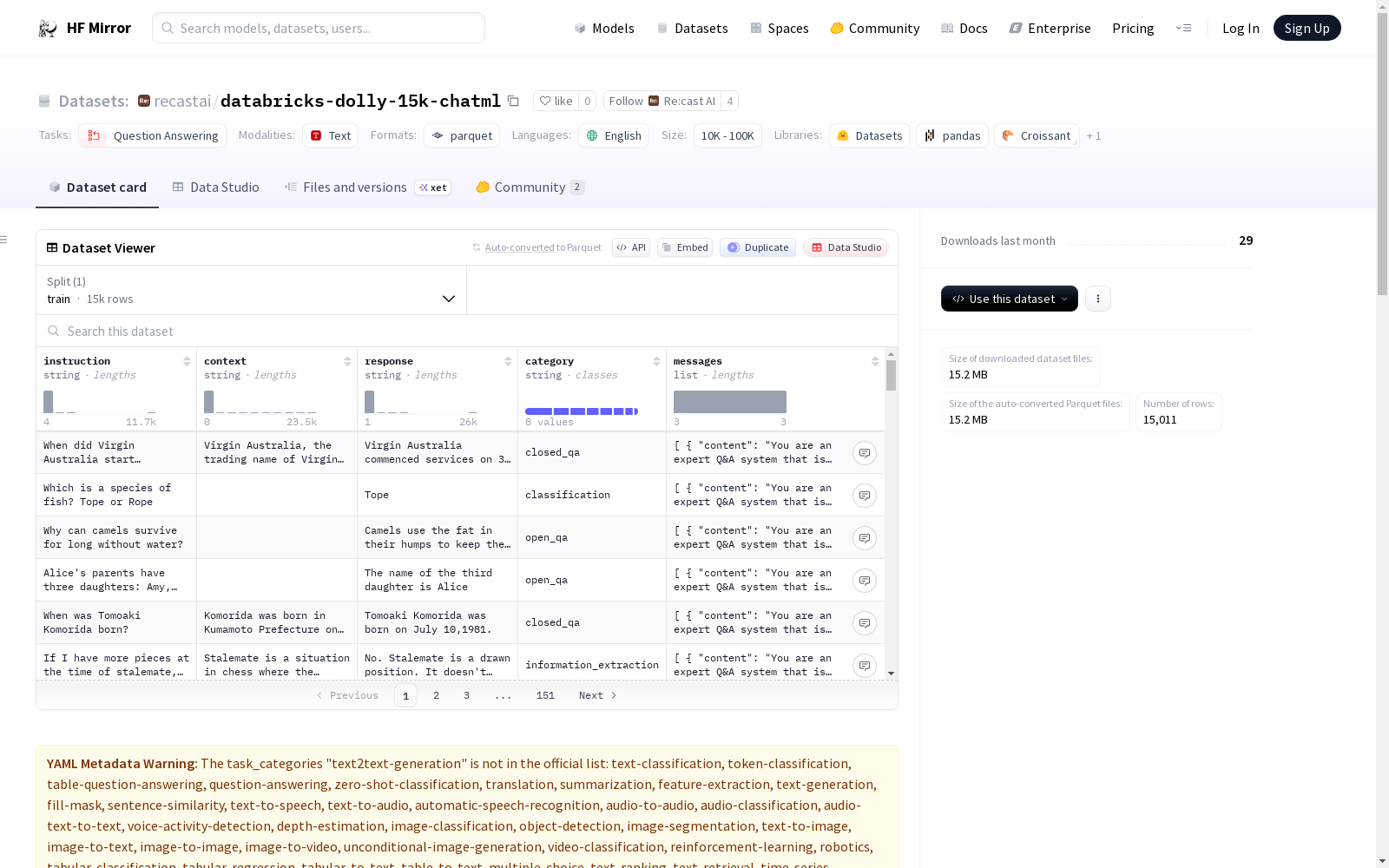Jump to page 151 of the dataset
The height and width of the screenshot is (868, 1389).
pos(545,695)
